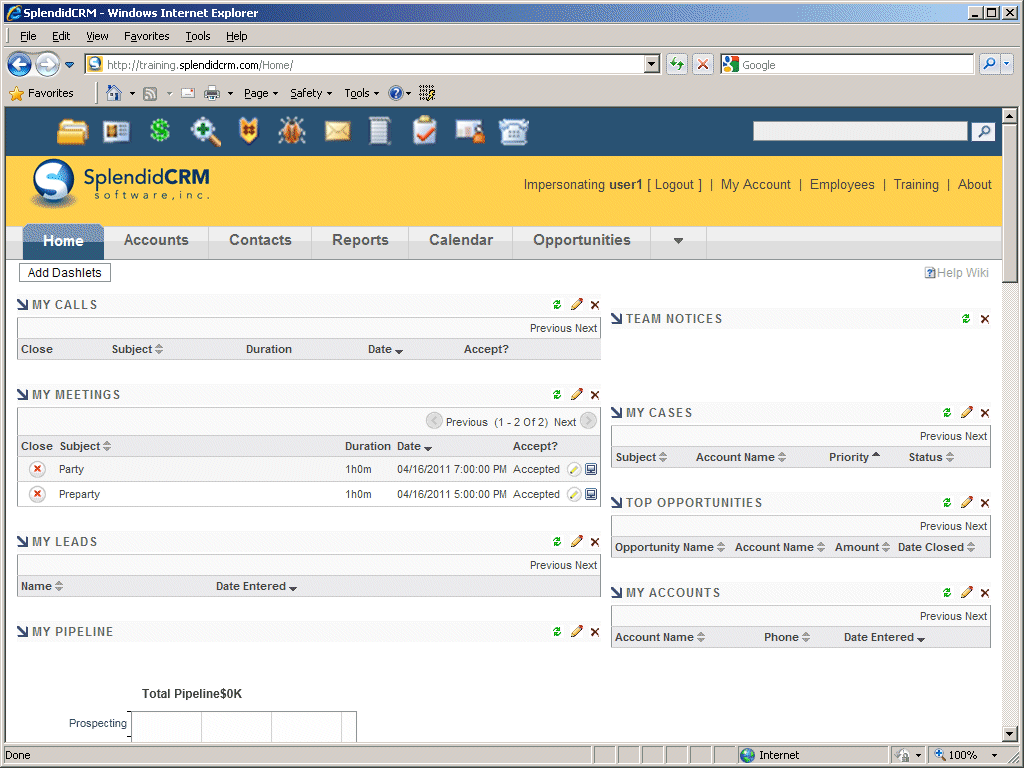This screenshot has width=1024, height=768.
Task: Click the edit pencil for Preparty meeting
Action: (574, 494)
